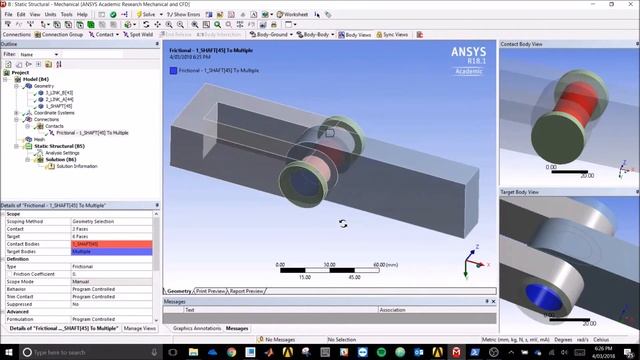Click the highlighted folder icon in Outline toolbar
The width and height of the screenshot is (640, 360).
49,64
